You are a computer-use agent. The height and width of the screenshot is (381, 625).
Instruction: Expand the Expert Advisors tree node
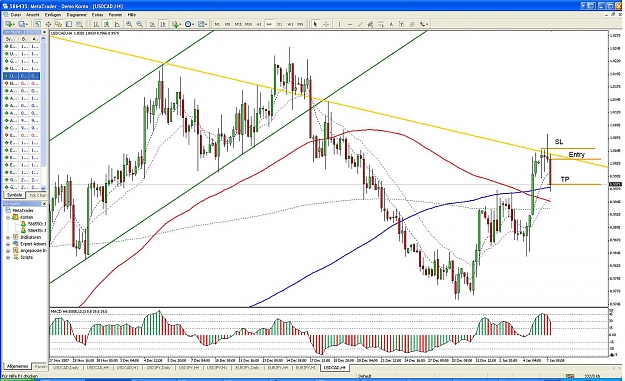click(x=8, y=244)
